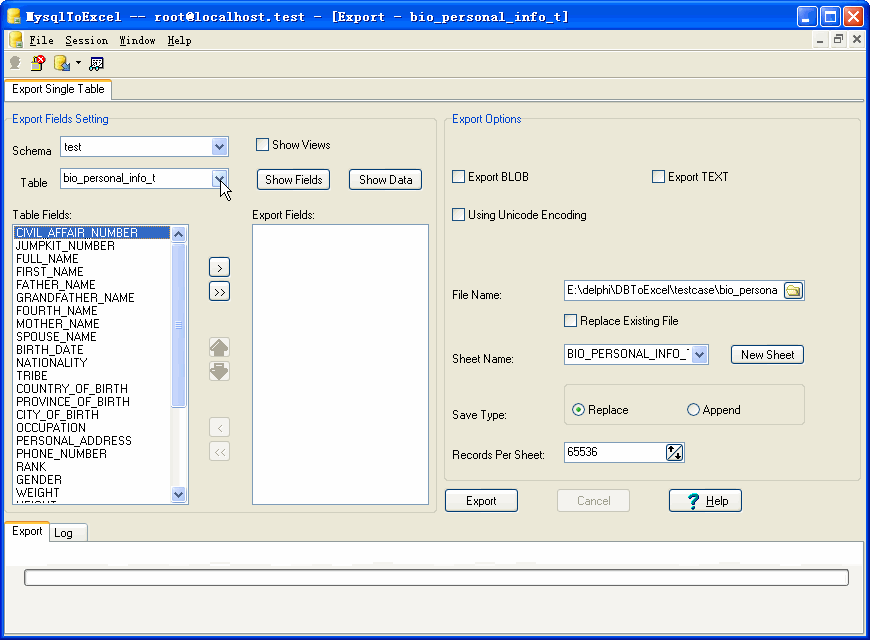Viewport: 870px width, 640px height.
Task: Add all fields with the >> button
Action: click(x=220, y=291)
